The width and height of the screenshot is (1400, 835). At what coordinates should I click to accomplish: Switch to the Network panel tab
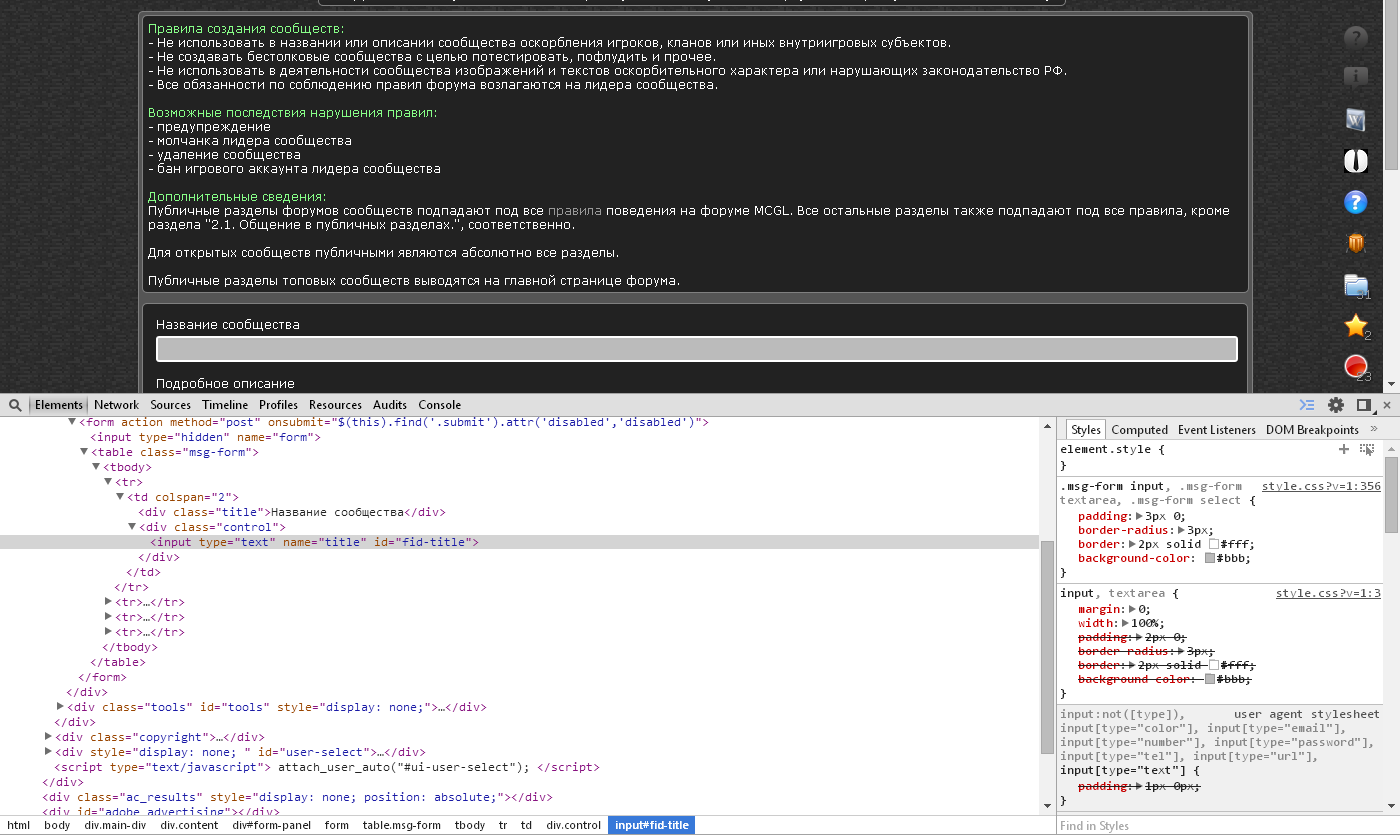click(116, 405)
